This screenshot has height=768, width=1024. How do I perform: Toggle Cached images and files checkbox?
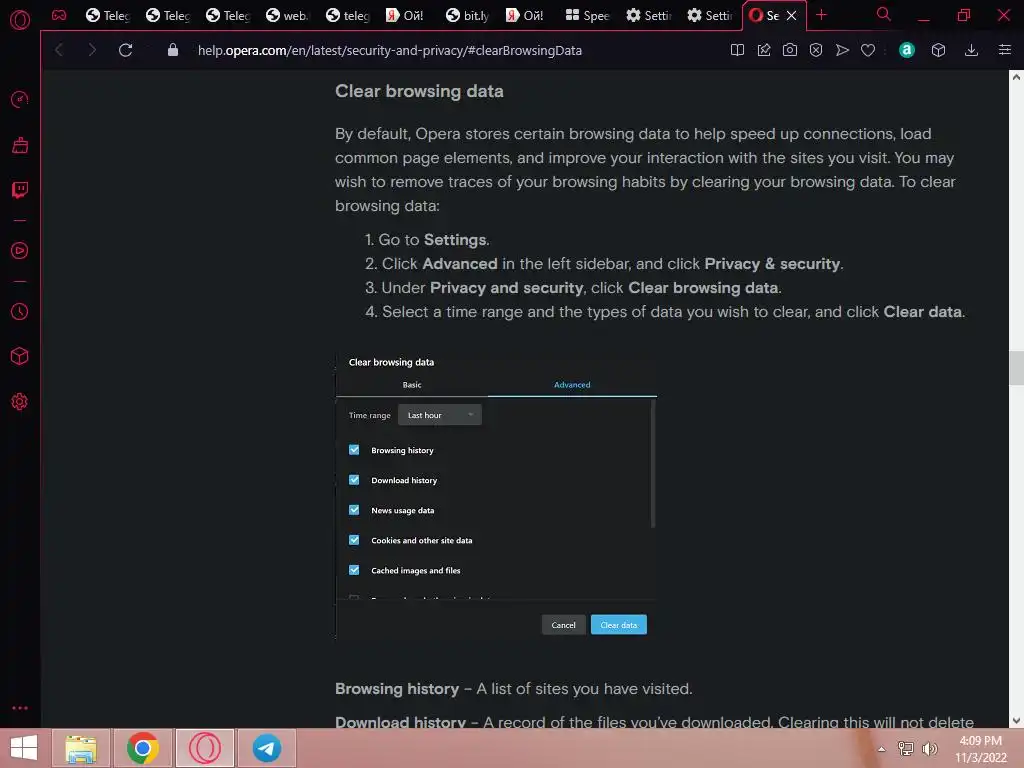click(354, 570)
